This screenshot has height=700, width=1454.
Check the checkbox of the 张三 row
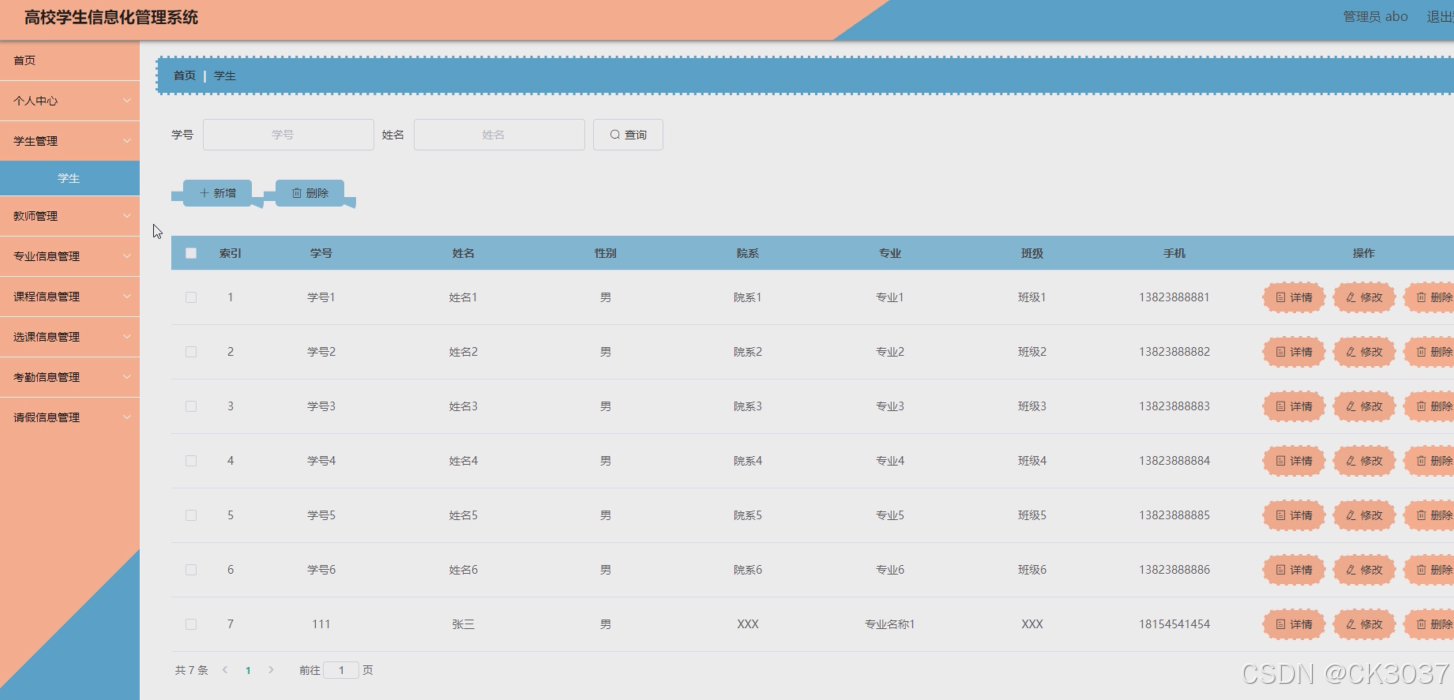(x=191, y=624)
